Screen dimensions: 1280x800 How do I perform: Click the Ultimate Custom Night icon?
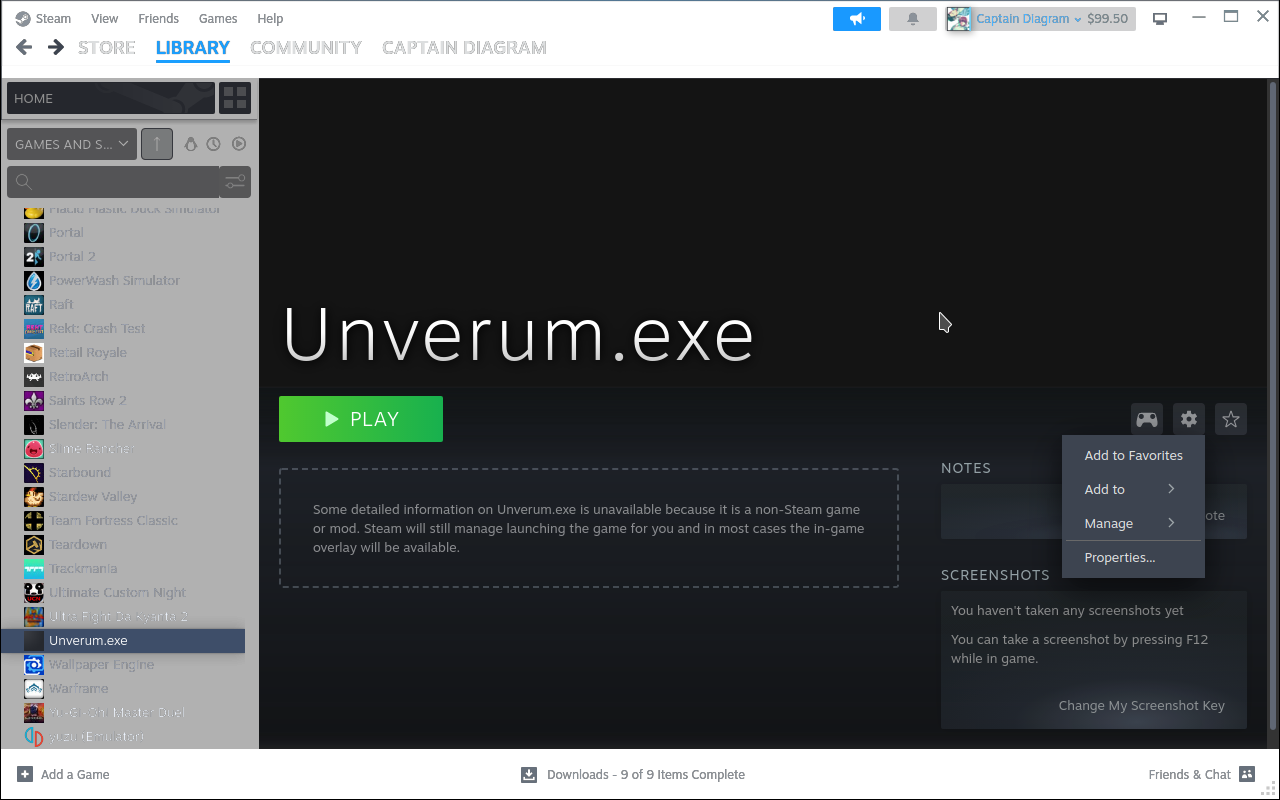tap(34, 592)
